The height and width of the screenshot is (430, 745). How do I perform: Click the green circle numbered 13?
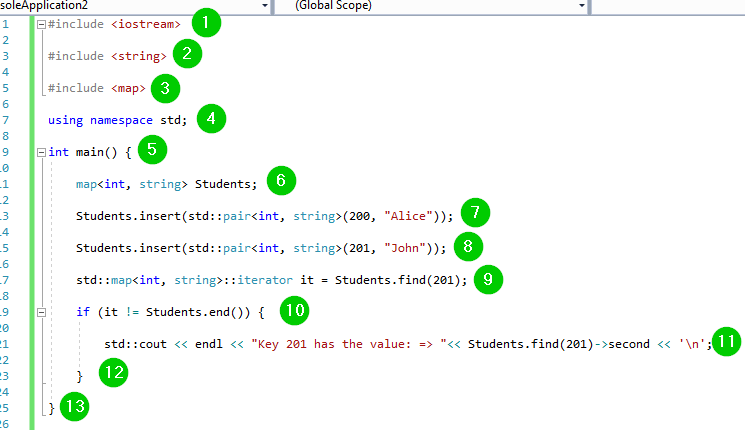[x=74, y=406]
